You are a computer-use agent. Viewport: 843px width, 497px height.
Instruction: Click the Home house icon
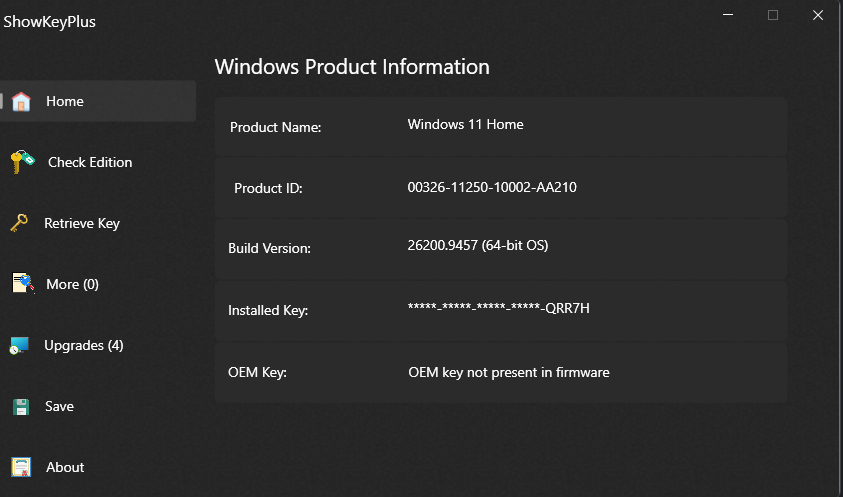(21, 101)
